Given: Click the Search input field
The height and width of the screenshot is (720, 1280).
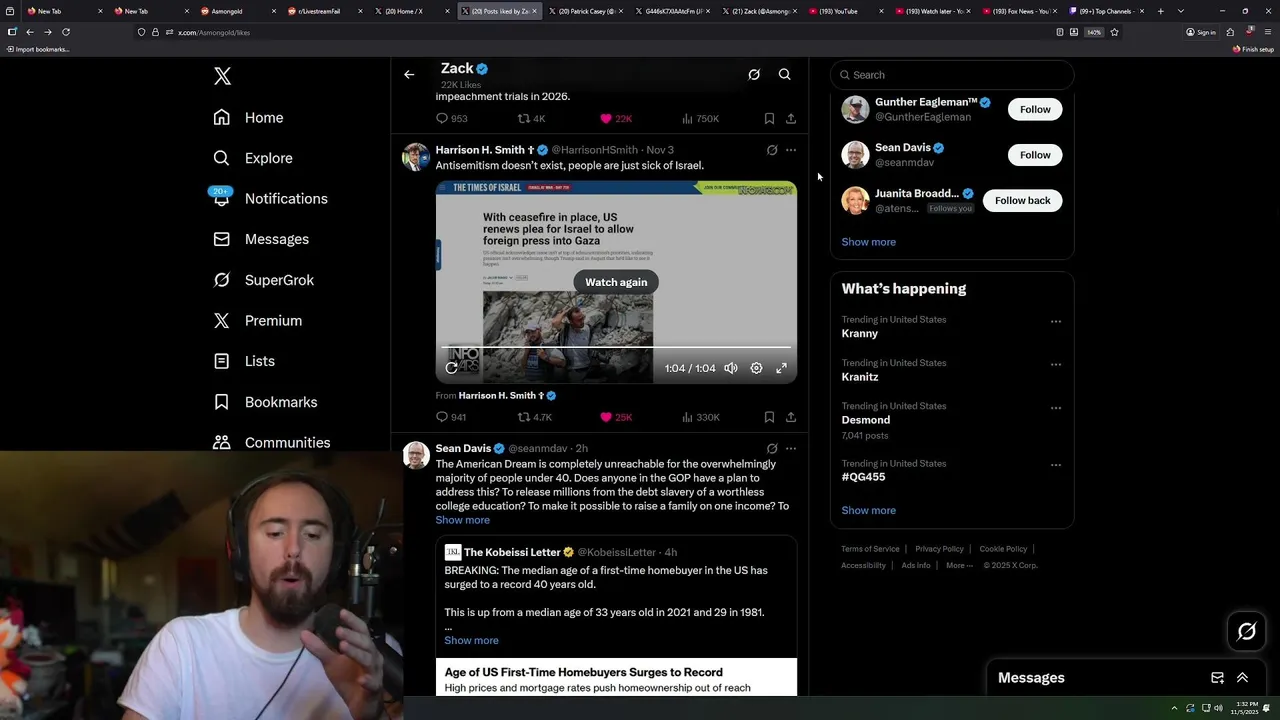Looking at the screenshot, I should (x=952, y=75).
